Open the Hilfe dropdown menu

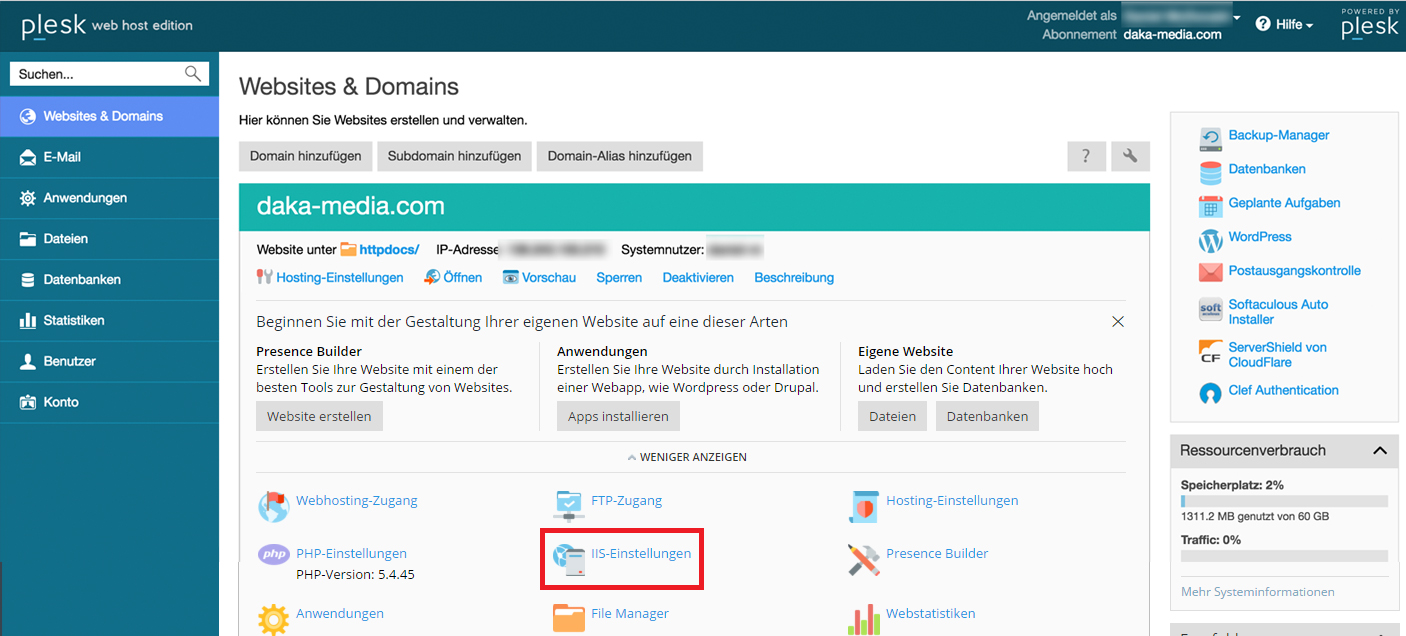click(x=1285, y=24)
